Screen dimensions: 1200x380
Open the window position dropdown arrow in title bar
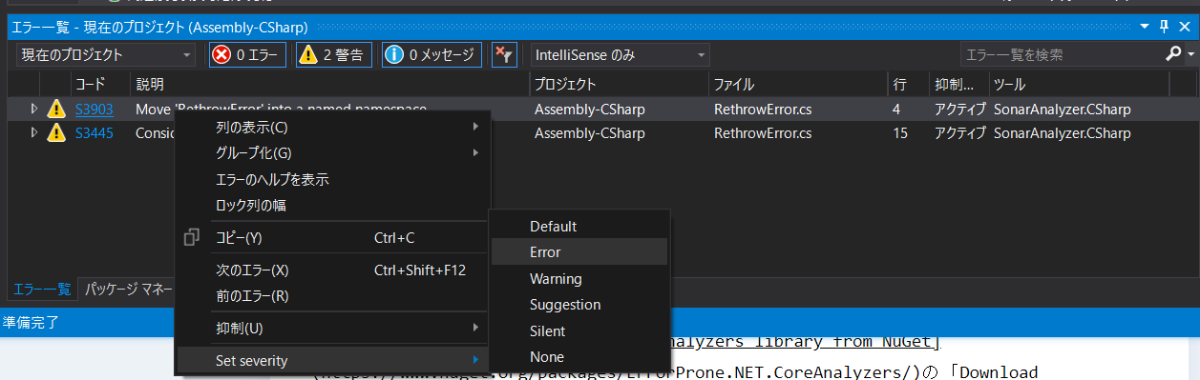coord(1145,26)
